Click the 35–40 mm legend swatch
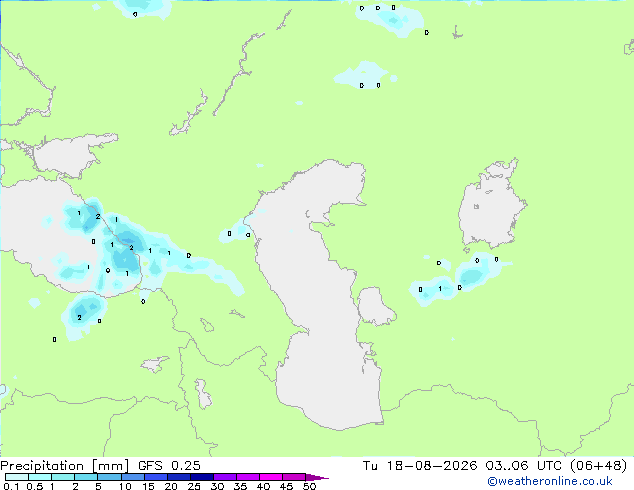 (x=247, y=477)
